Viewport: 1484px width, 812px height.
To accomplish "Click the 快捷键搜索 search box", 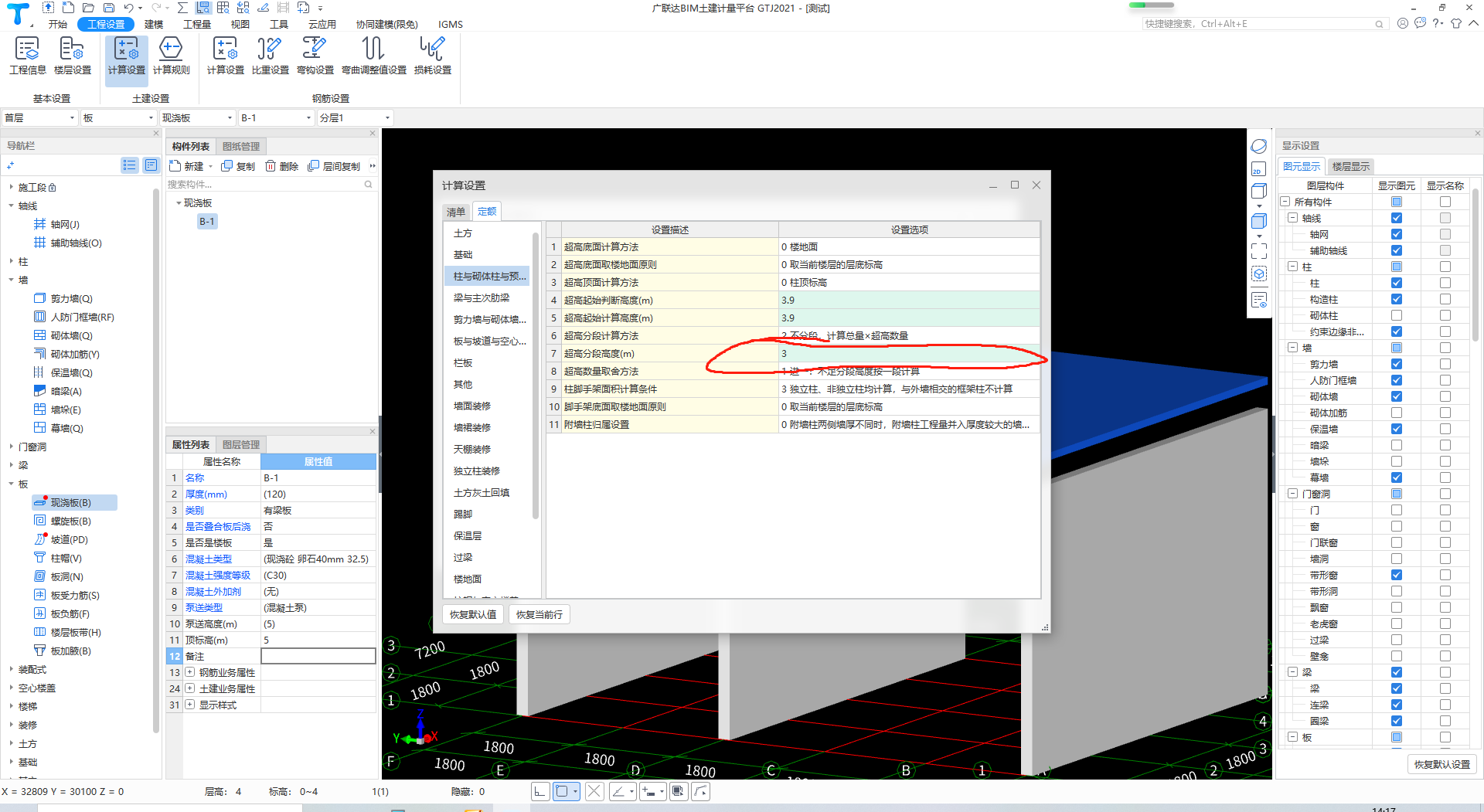I will tap(1264, 24).
